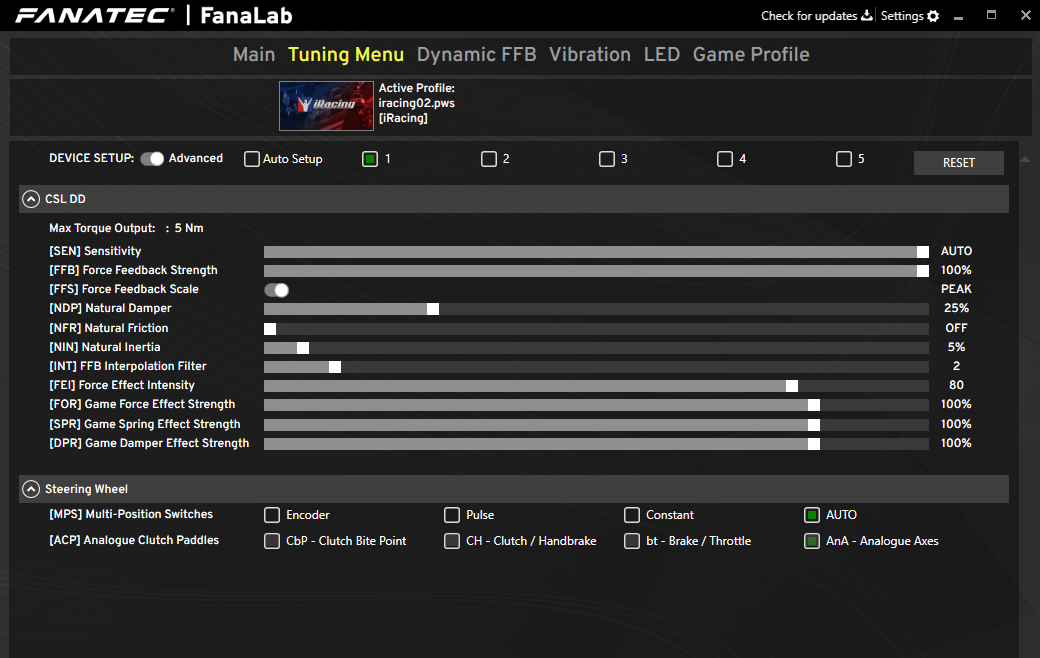
Task: Click the Force Feedback Strength slider handle
Action: tap(923, 271)
